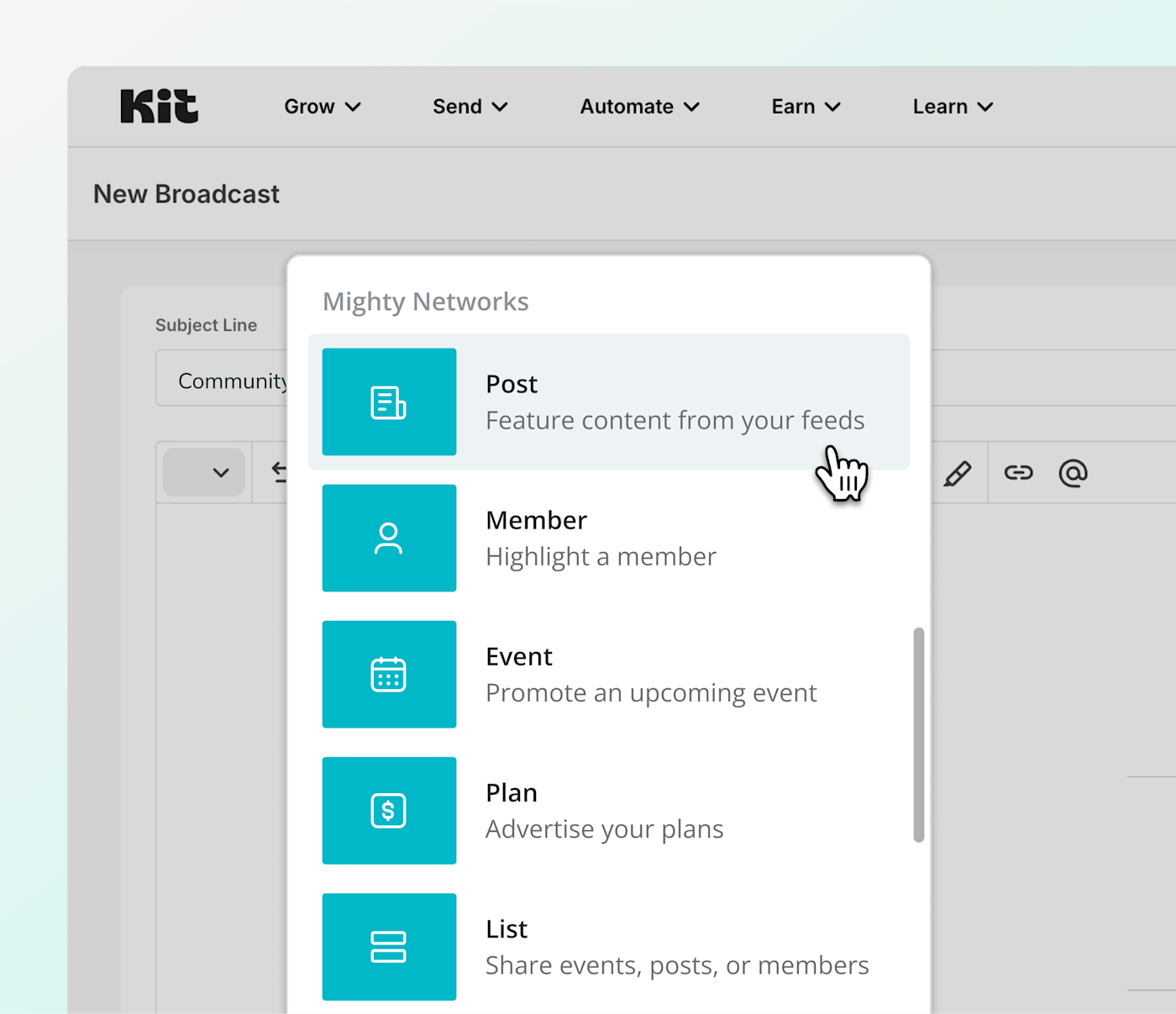Click the highlighter pen toolbar icon
Image resolution: width=1176 pixels, height=1014 pixels.
958,474
